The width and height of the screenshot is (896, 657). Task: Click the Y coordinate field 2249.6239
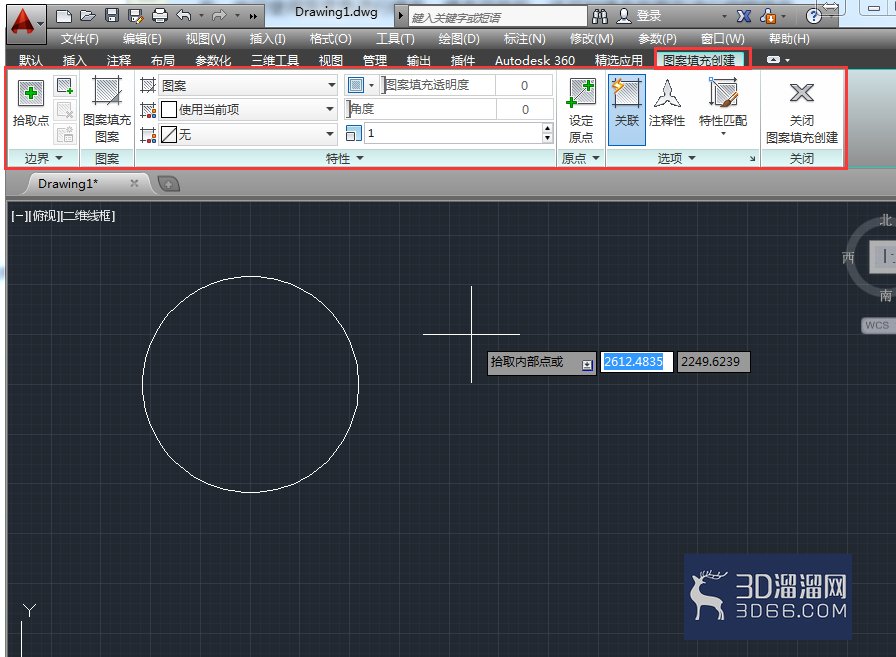[713, 362]
